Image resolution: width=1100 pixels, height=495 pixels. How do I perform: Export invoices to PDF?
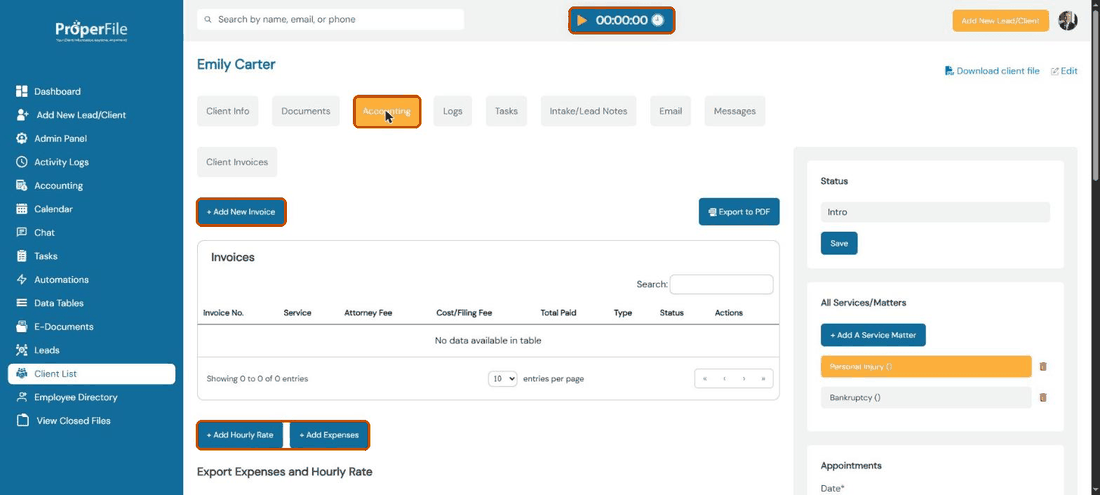click(x=739, y=212)
